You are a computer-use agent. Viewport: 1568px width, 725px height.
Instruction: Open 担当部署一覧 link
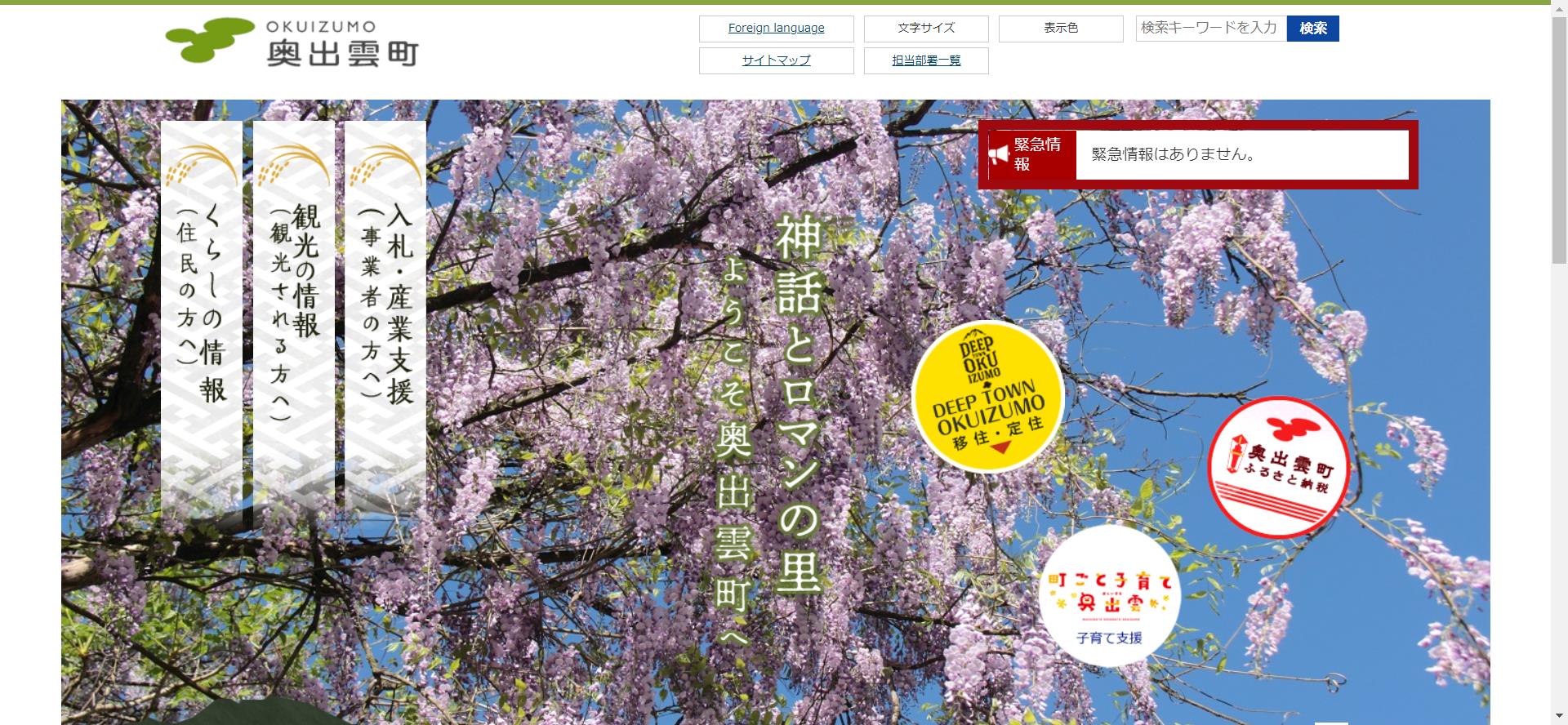(x=926, y=60)
